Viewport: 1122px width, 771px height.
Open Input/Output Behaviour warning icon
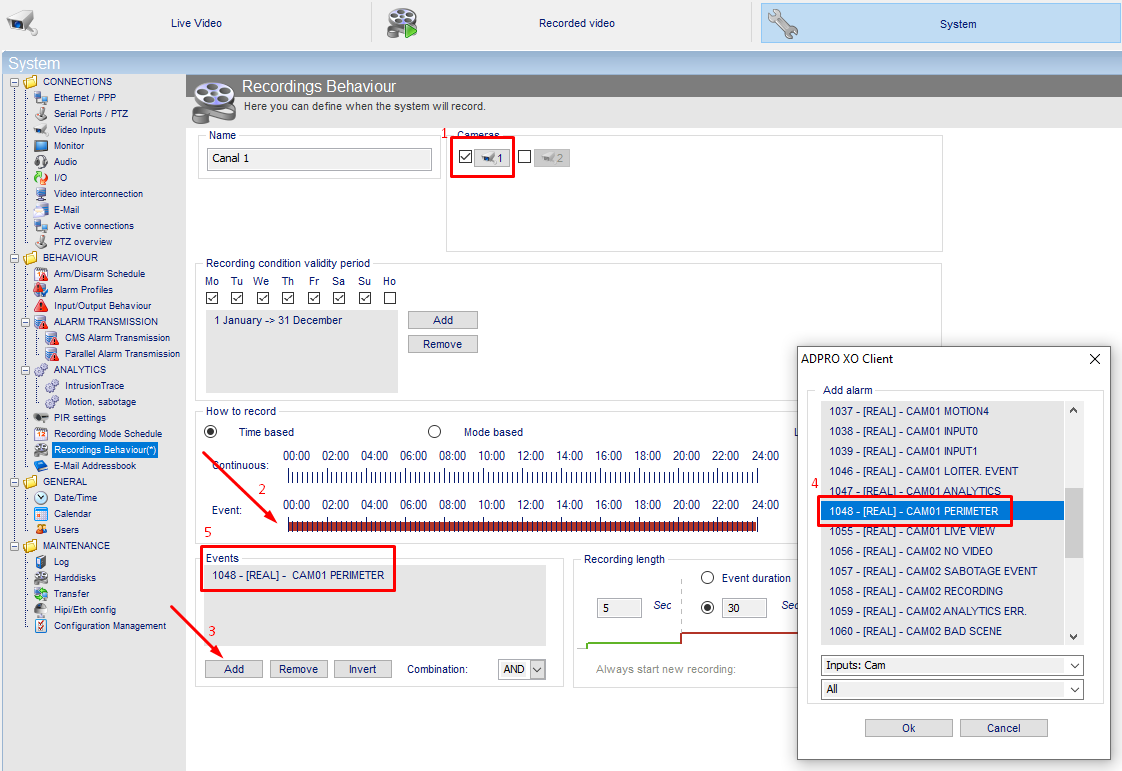[42, 306]
